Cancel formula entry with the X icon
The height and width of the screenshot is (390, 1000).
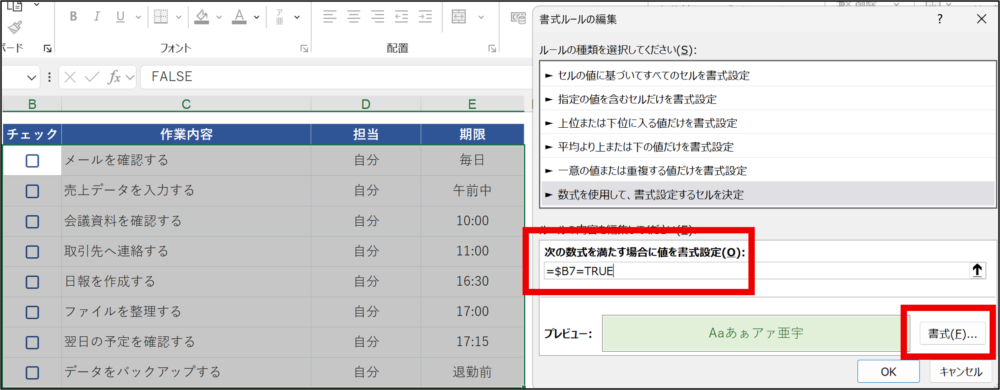coord(70,77)
